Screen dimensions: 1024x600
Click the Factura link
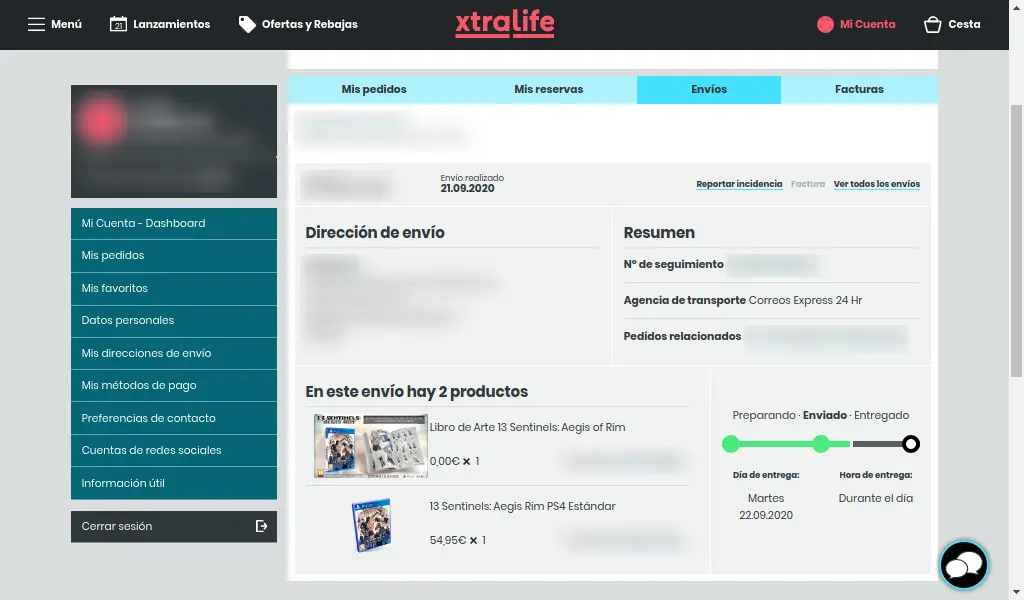point(808,184)
